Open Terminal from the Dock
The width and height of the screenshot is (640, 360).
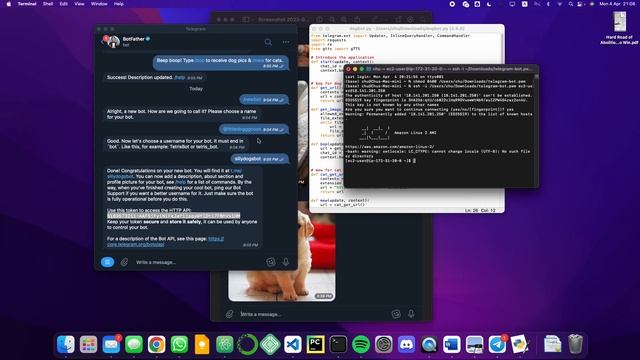pos(338,344)
